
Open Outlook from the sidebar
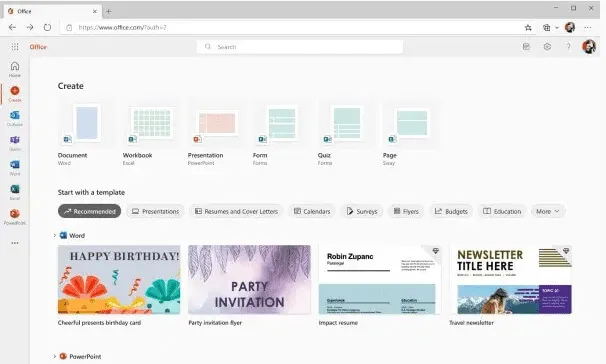tap(15, 118)
